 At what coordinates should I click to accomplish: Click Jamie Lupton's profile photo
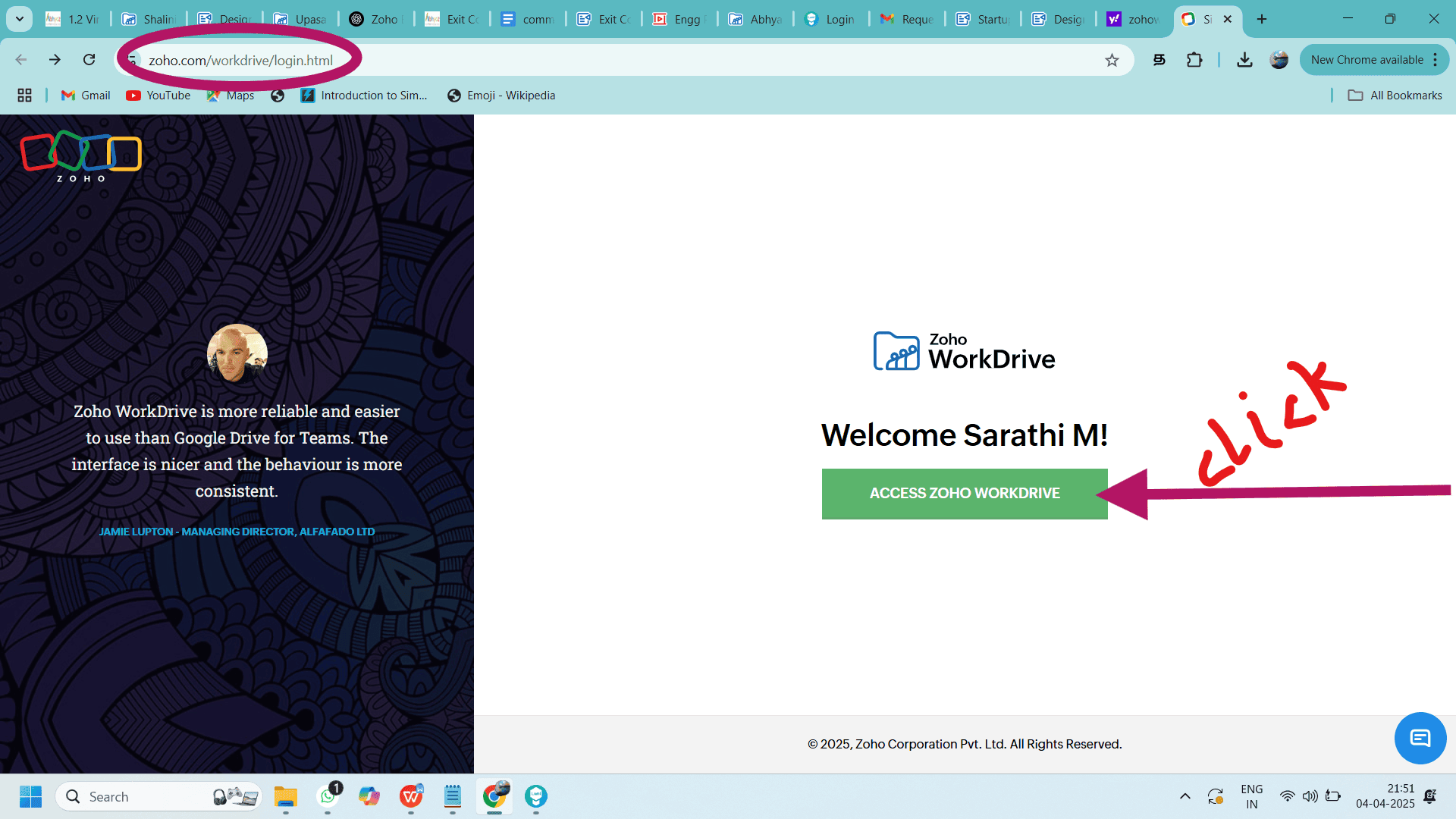pyautogui.click(x=237, y=354)
